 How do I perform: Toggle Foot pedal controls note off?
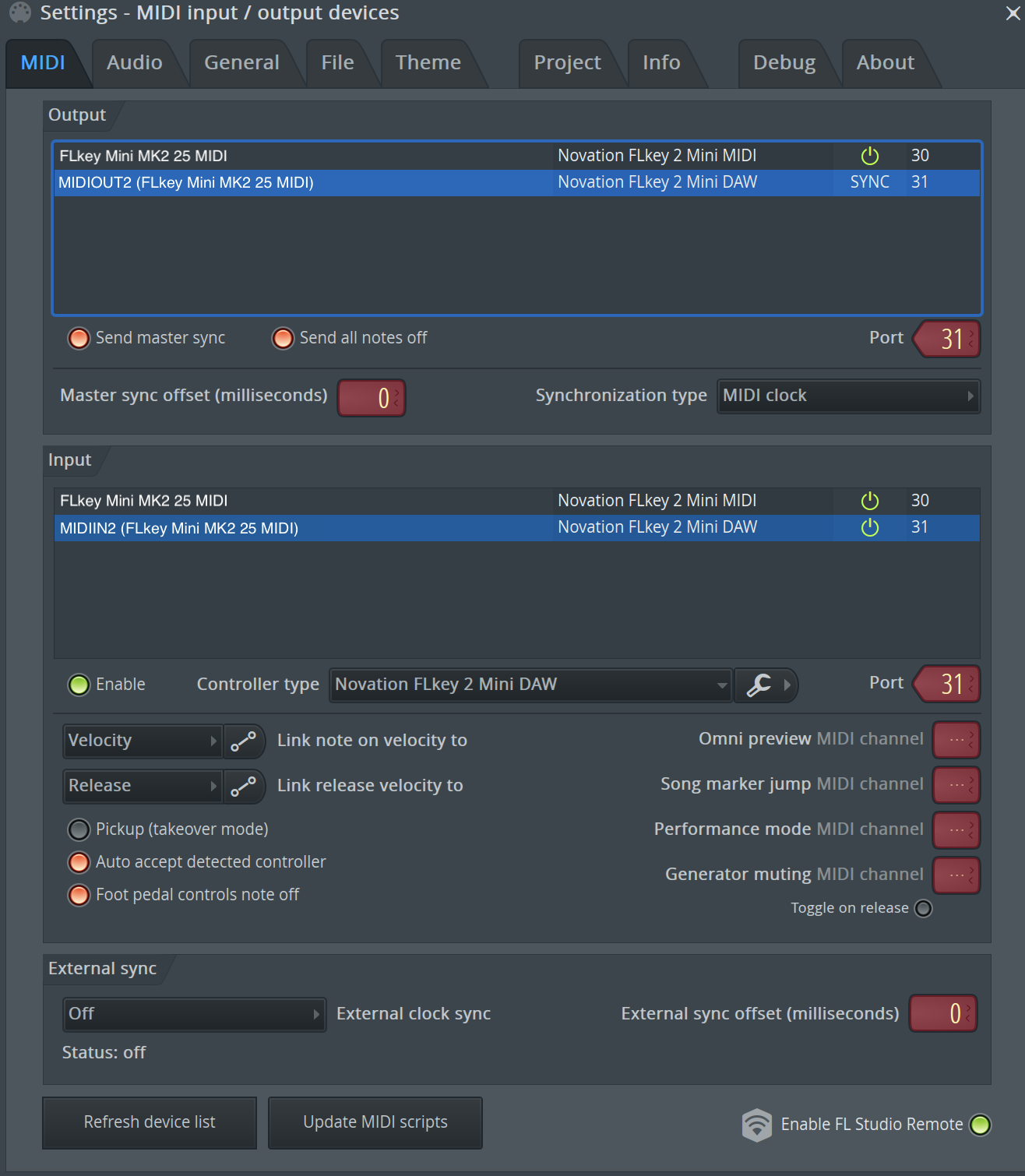click(79, 895)
